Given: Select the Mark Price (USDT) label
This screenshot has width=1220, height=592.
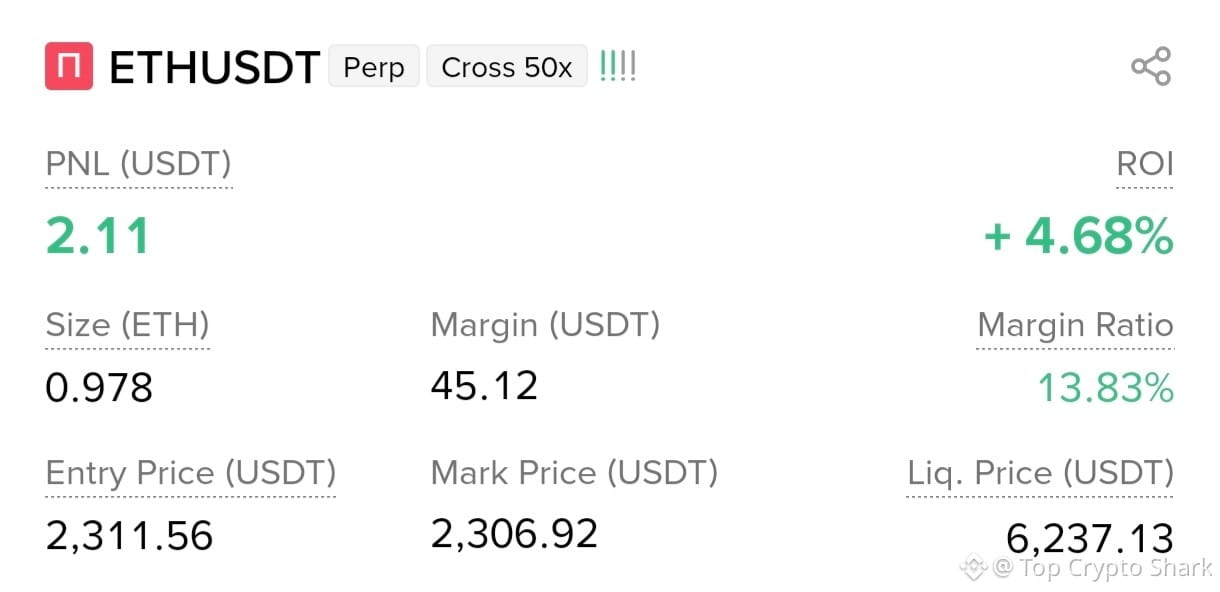Looking at the screenshot, I should pos(574,472).
